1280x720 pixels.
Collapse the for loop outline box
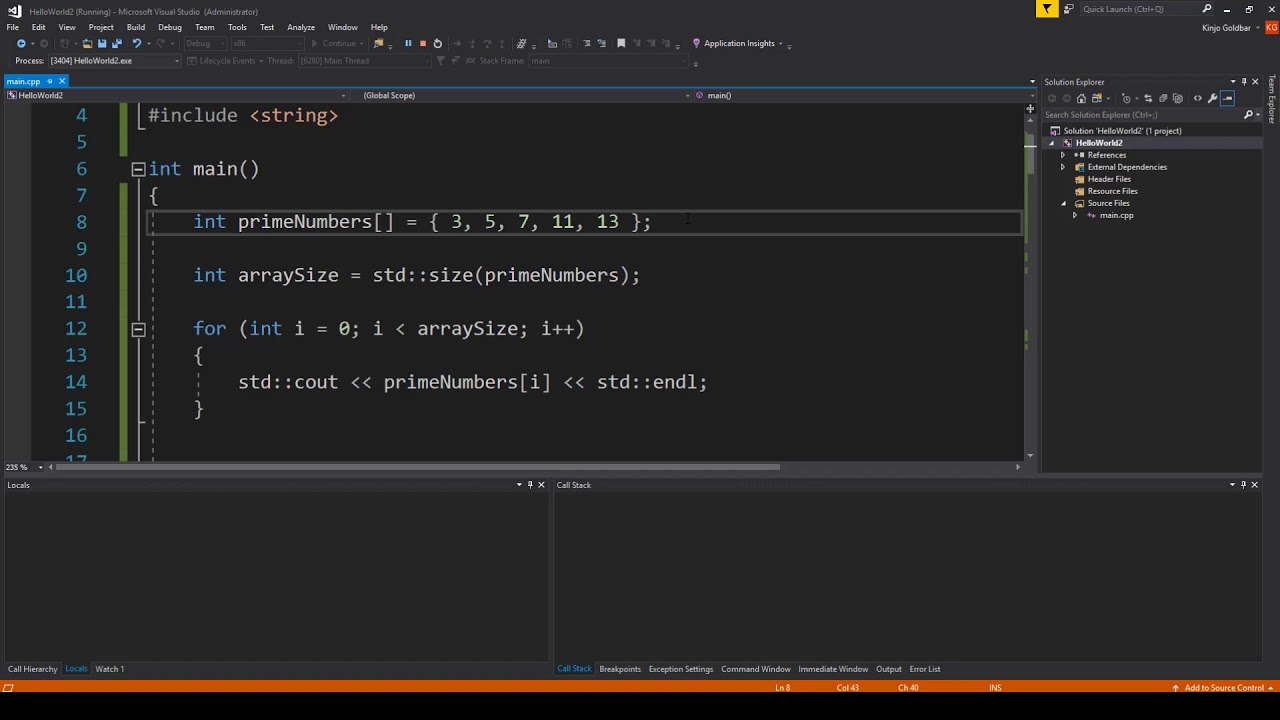138,329
